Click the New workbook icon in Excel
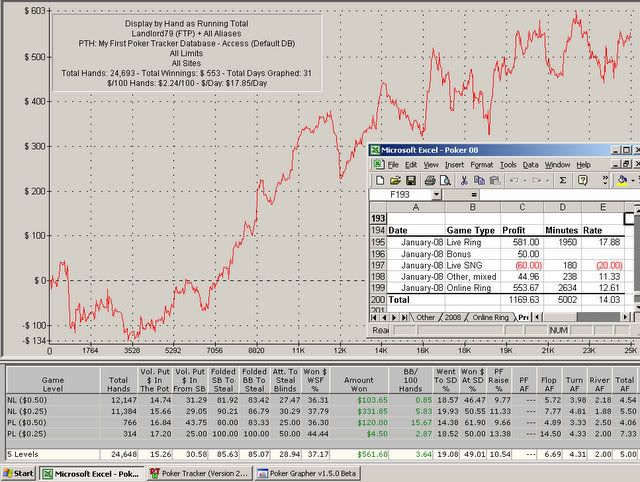The width and height of the screenshot is (640, 482). (380, 180)
